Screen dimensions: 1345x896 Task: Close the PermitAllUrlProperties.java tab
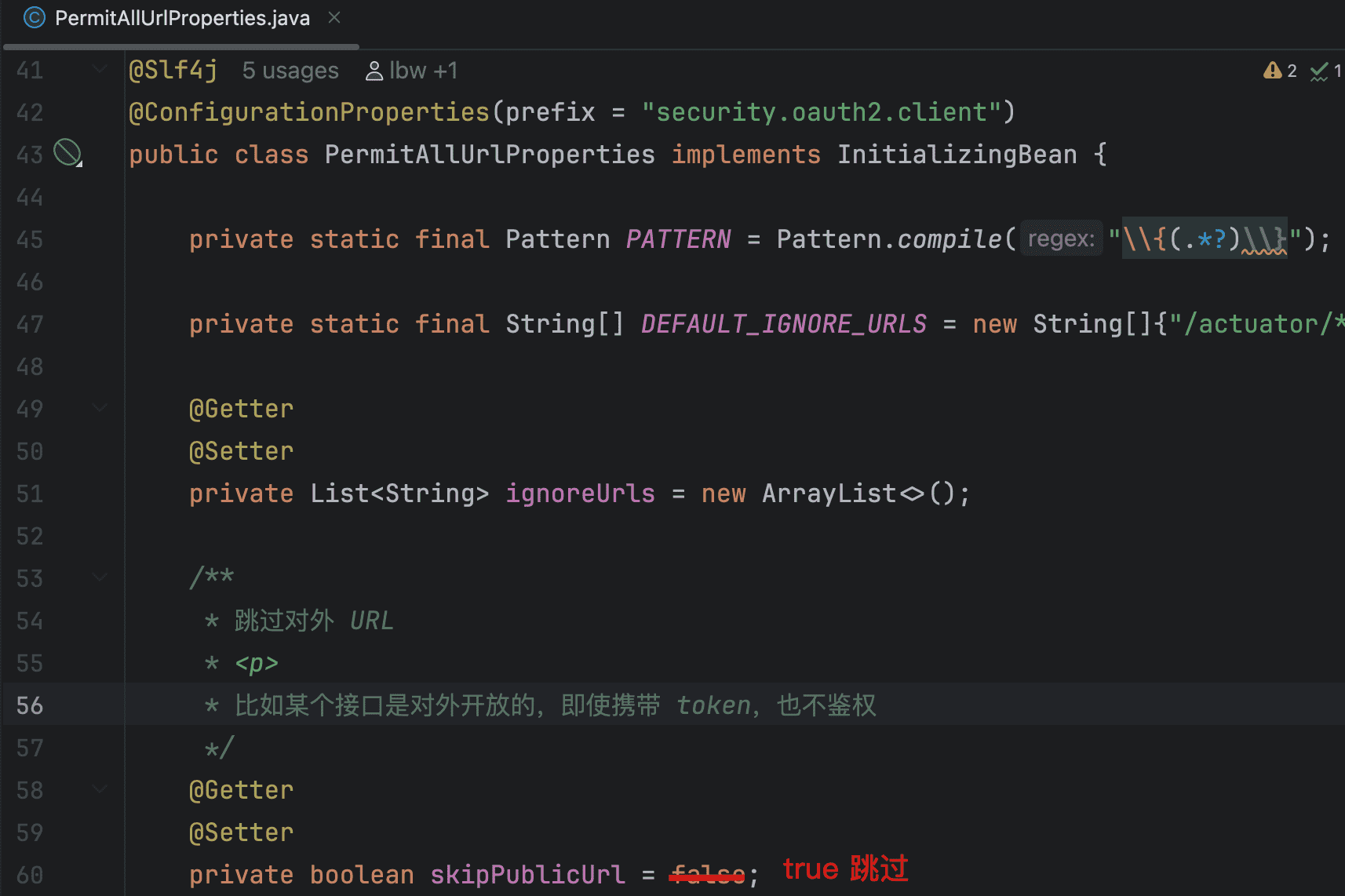pos(334,17)
